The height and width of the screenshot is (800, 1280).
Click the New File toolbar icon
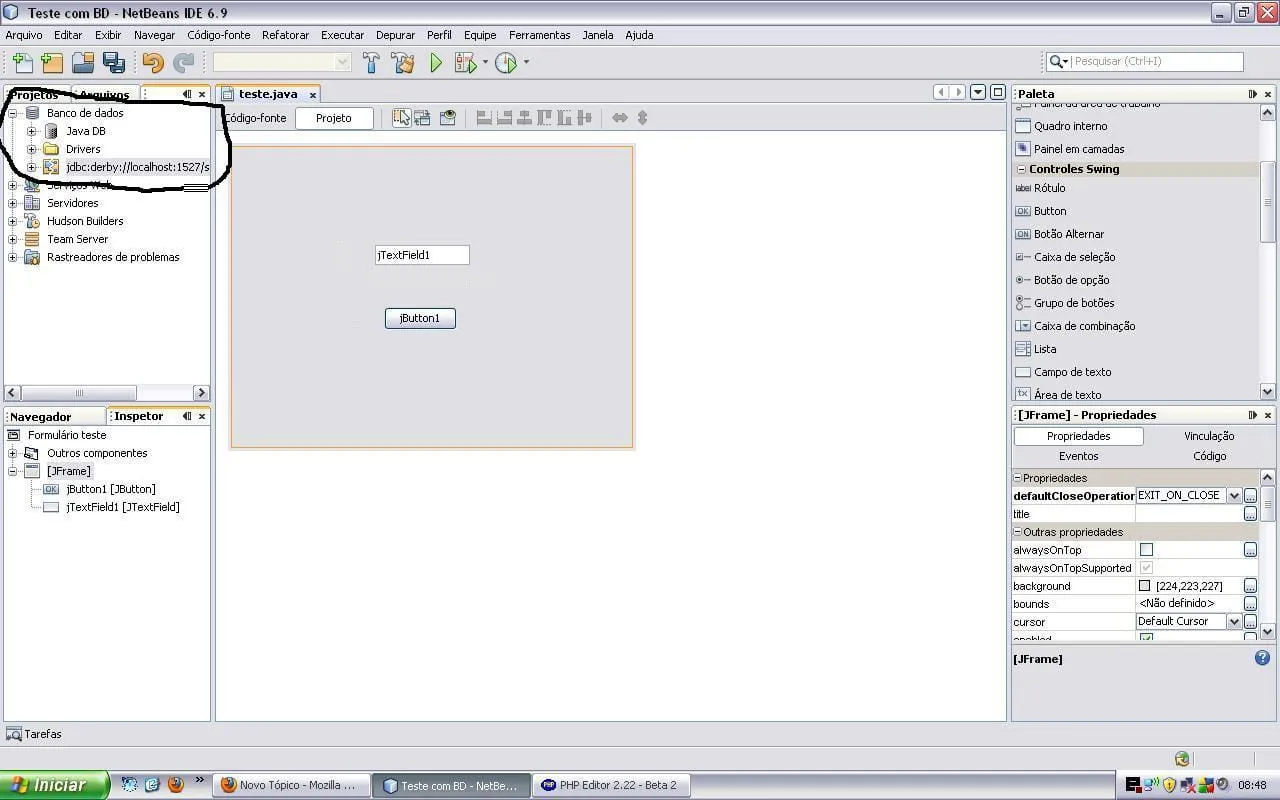pyautogui.click(x=22, y=63)
